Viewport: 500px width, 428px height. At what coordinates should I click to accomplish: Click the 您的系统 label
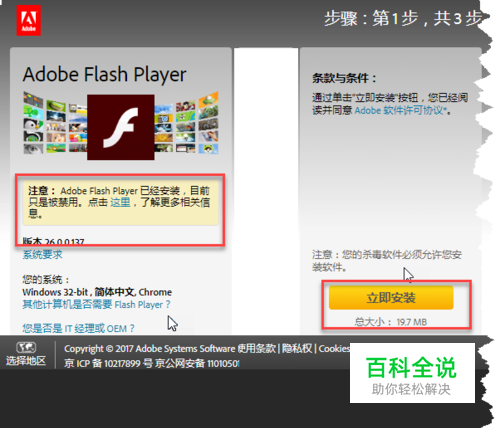(x=46, y=279)
